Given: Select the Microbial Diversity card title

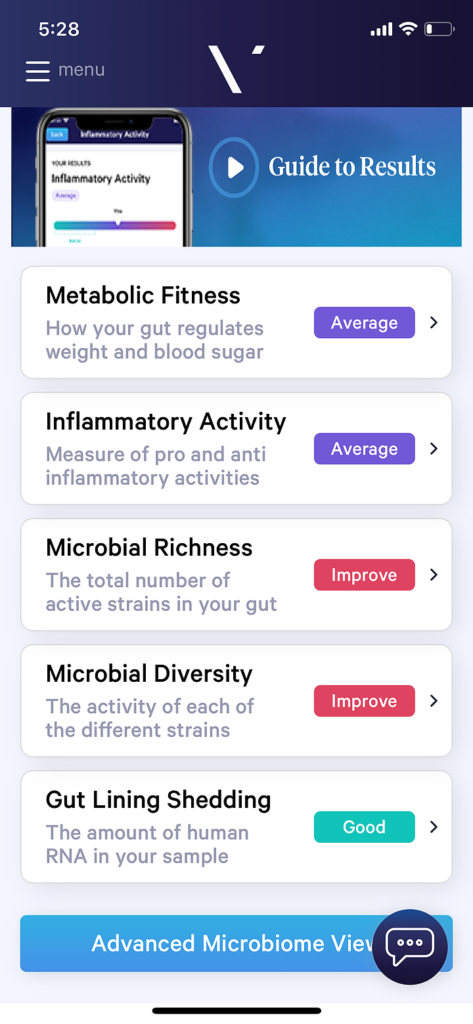Looking at the screenshot, I should (x=149, y=674).
